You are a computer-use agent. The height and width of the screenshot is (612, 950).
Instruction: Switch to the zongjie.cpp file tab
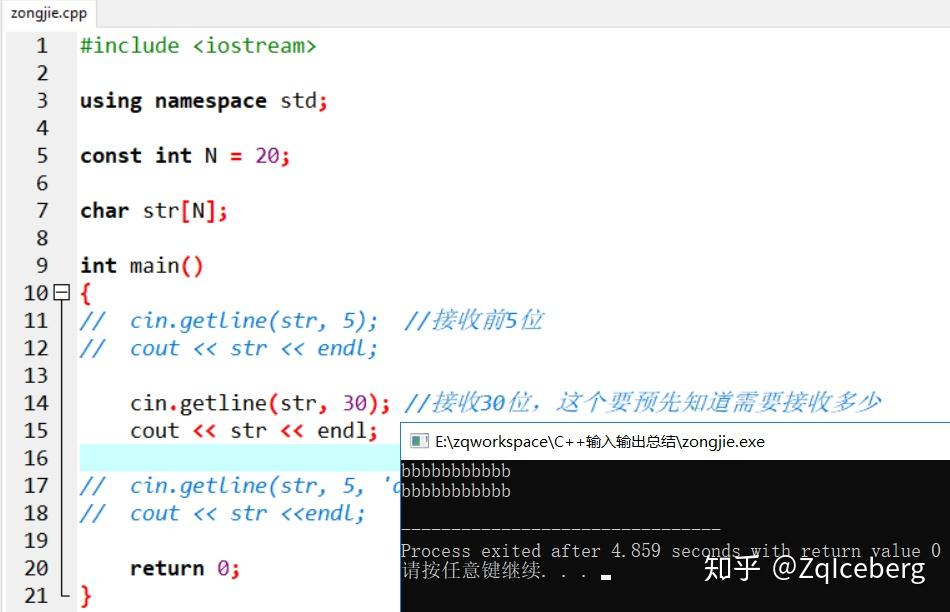coord(48,13)
